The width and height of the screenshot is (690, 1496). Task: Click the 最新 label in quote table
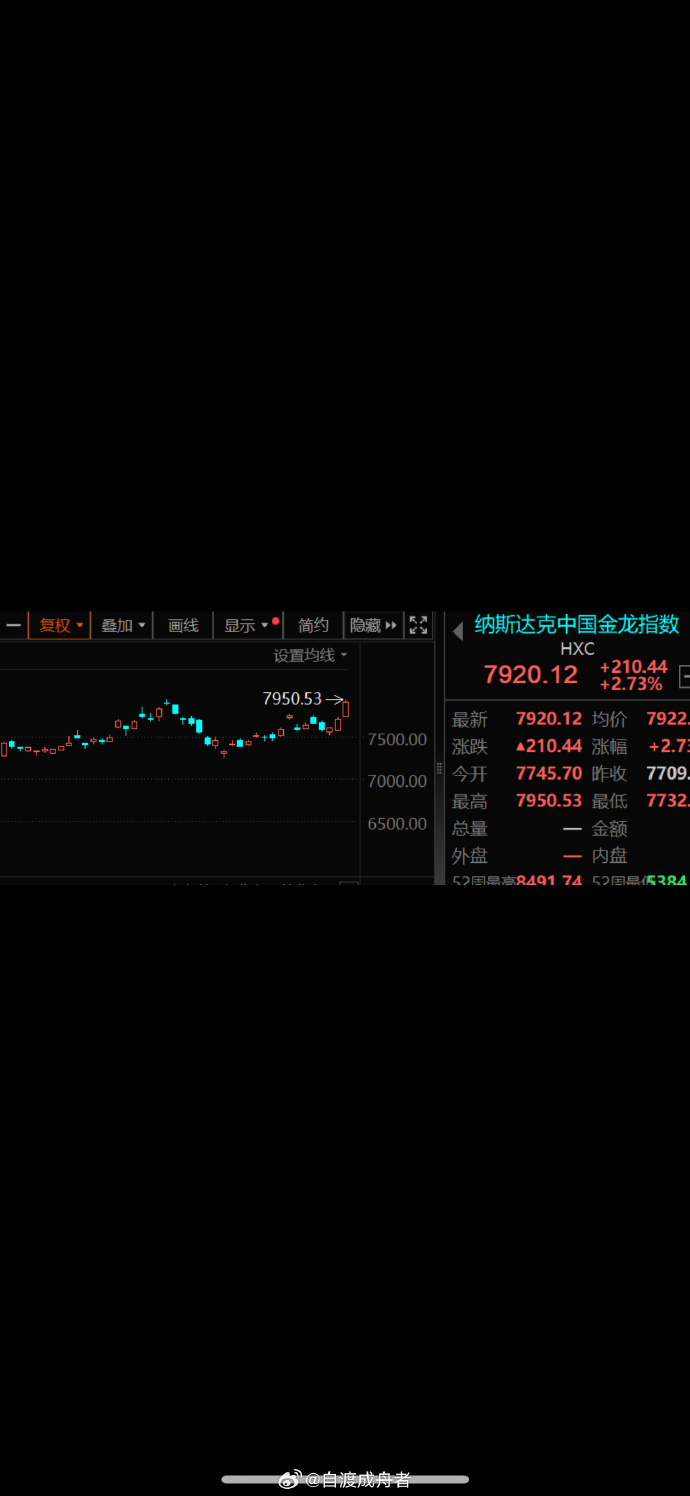(x=470, y=719)
